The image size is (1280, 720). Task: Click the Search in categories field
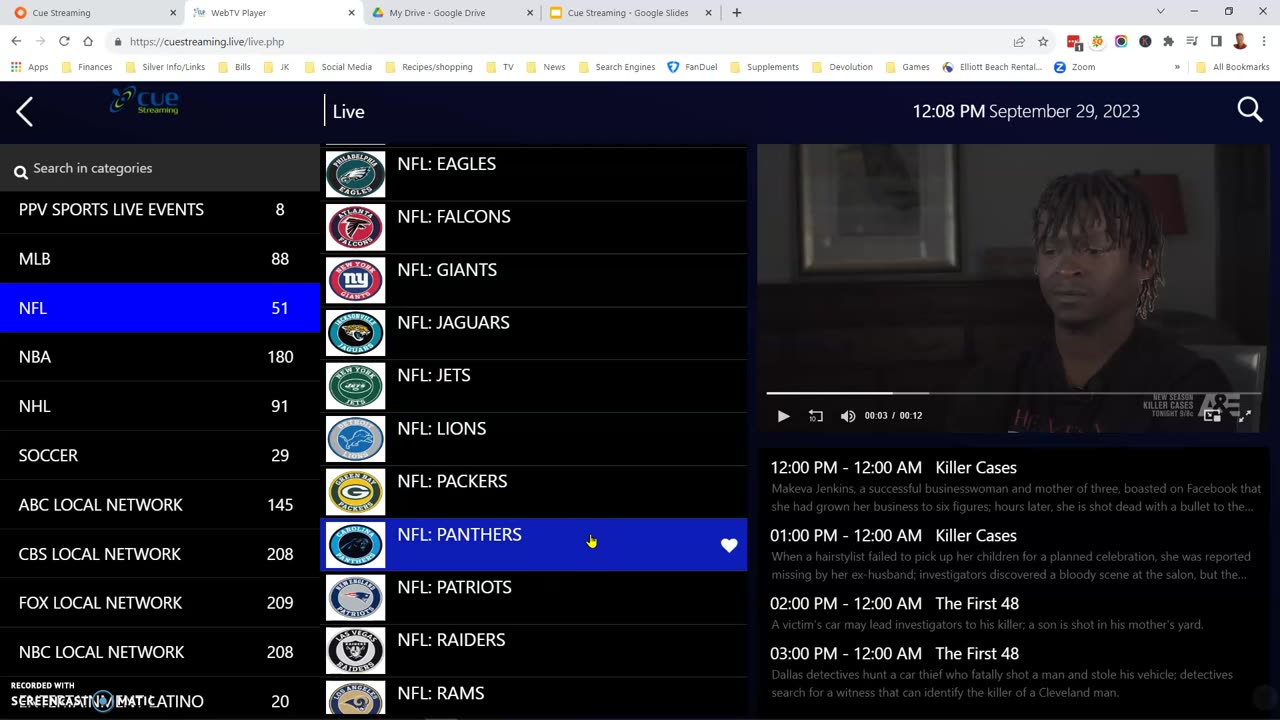point(160,168)
